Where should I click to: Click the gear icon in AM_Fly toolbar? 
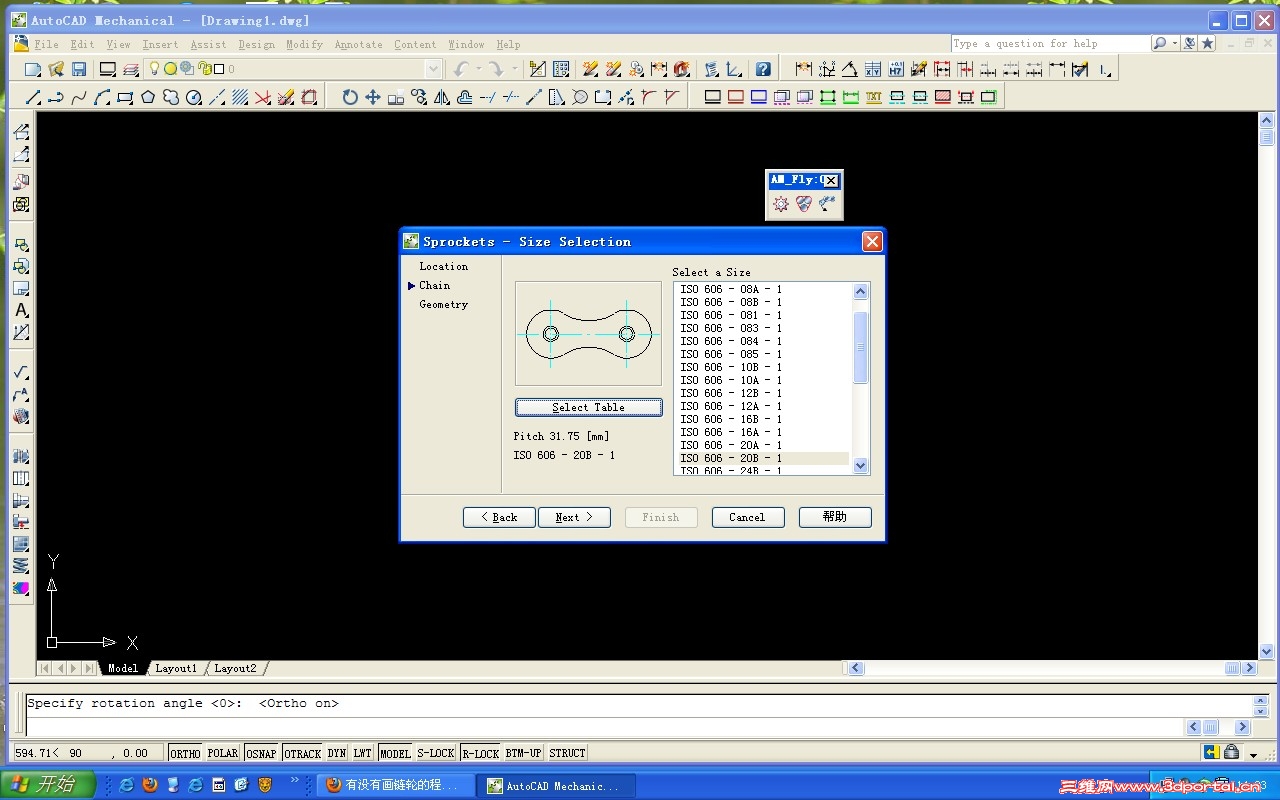[x=781, y=204]
